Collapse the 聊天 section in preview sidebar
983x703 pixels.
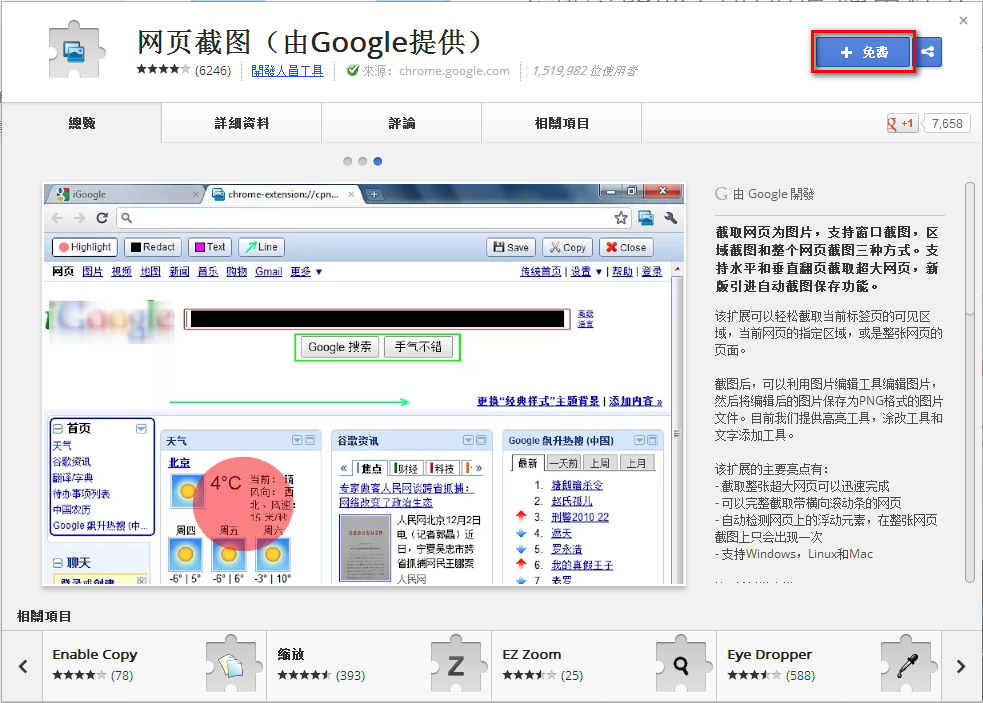coord(58,563)
